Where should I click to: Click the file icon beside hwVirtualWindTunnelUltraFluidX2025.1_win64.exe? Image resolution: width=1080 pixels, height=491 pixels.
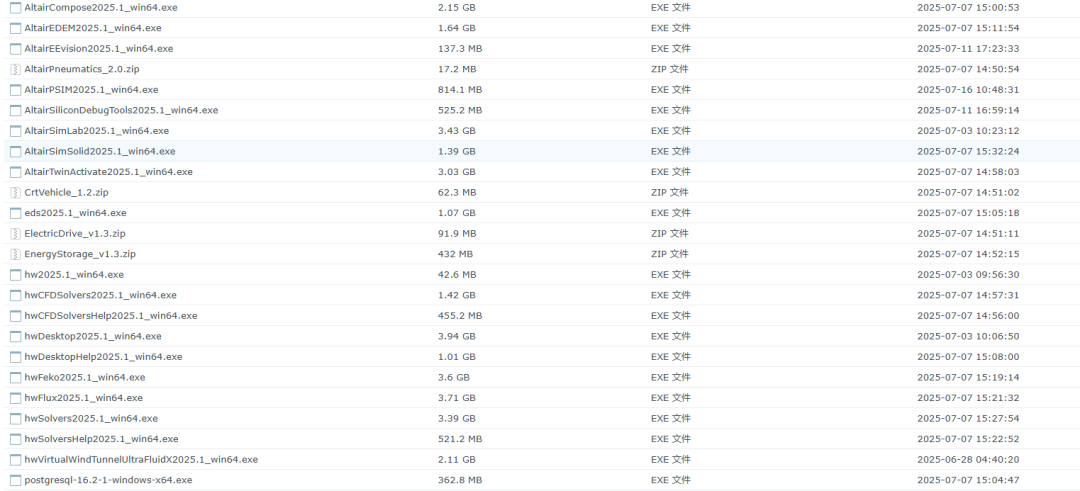pos(15,459)
